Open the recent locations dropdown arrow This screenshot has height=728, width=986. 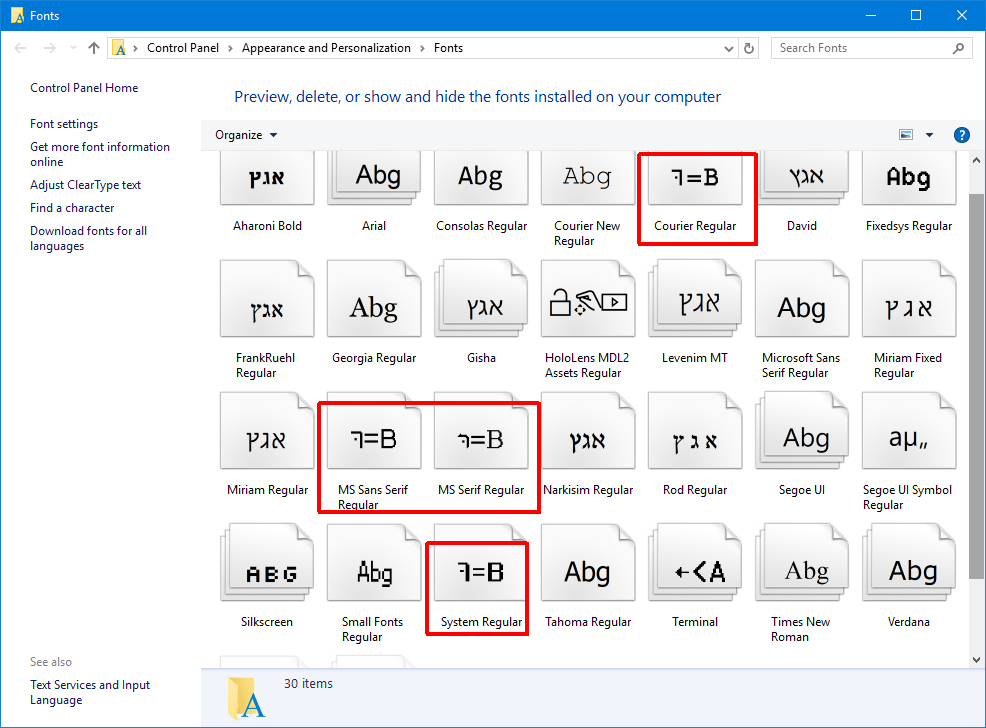point(73,48)
